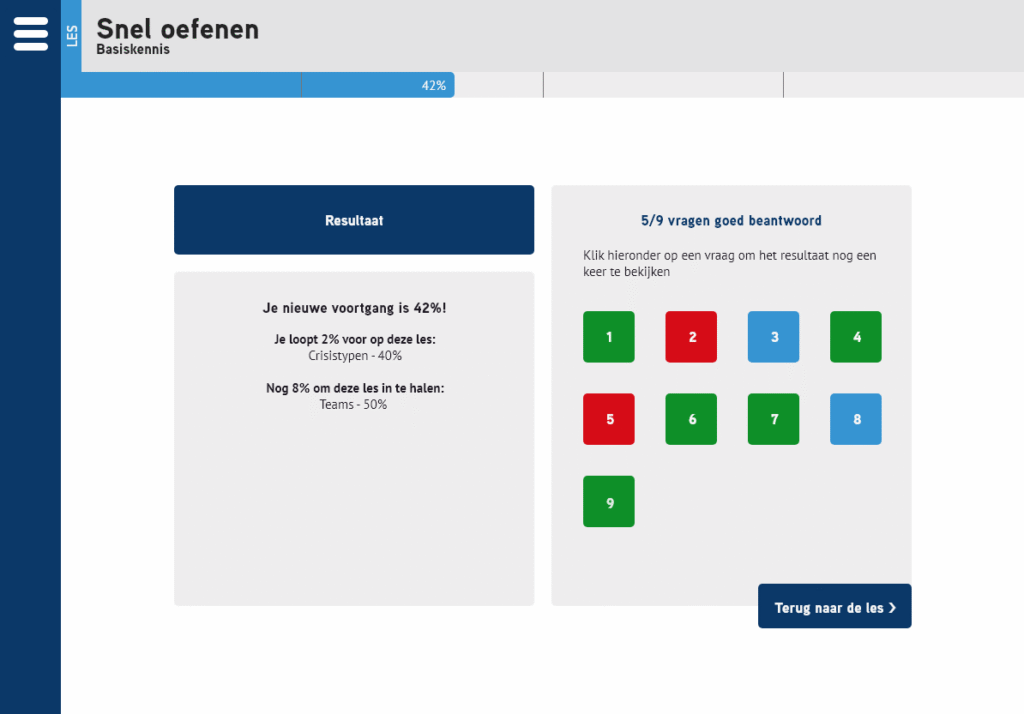The width and height of the screenshot is (1024, 714).
Task: Click the vertical LES tab label
Action: pos(71,36)
